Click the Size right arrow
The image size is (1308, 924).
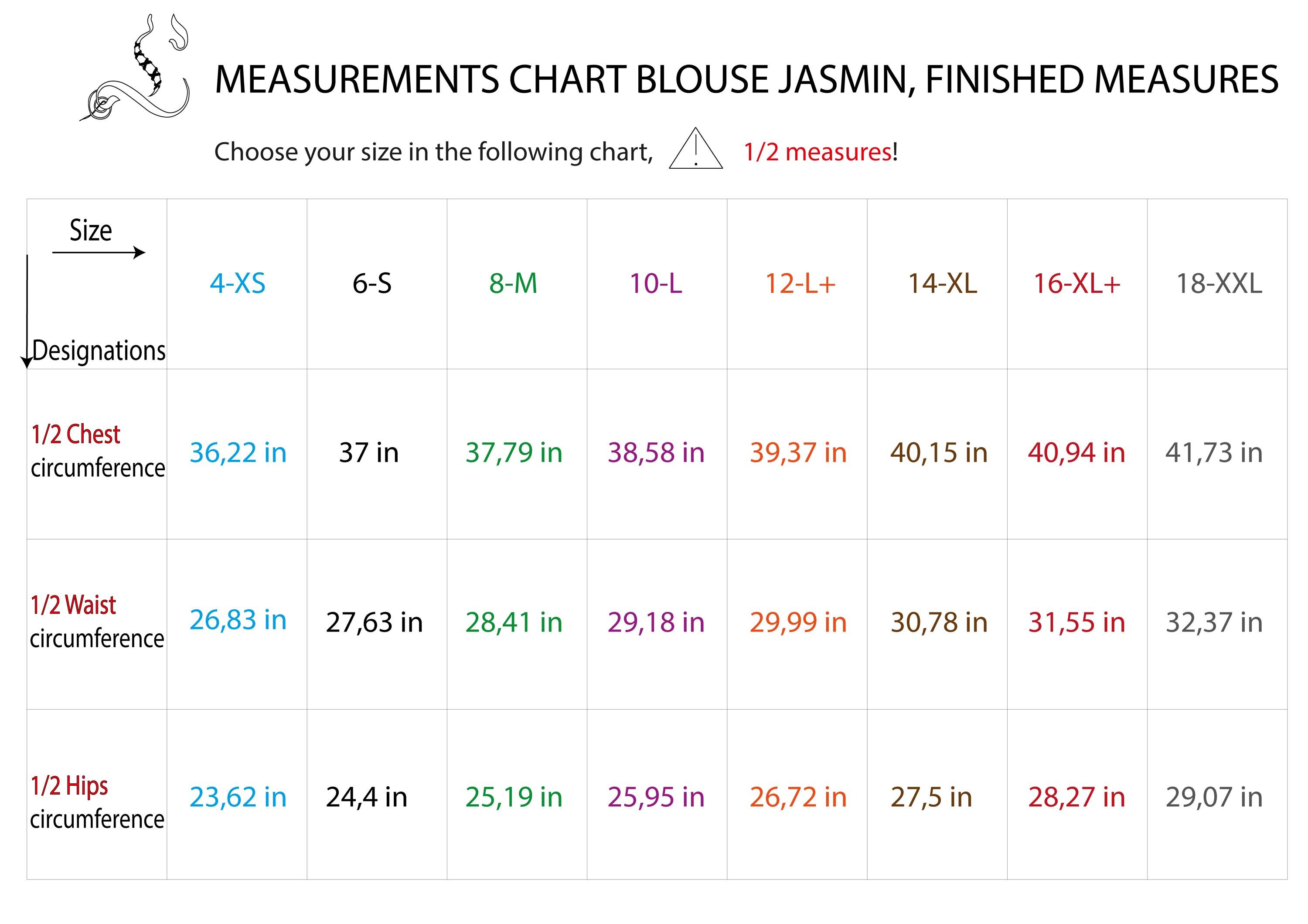[99, 252]
